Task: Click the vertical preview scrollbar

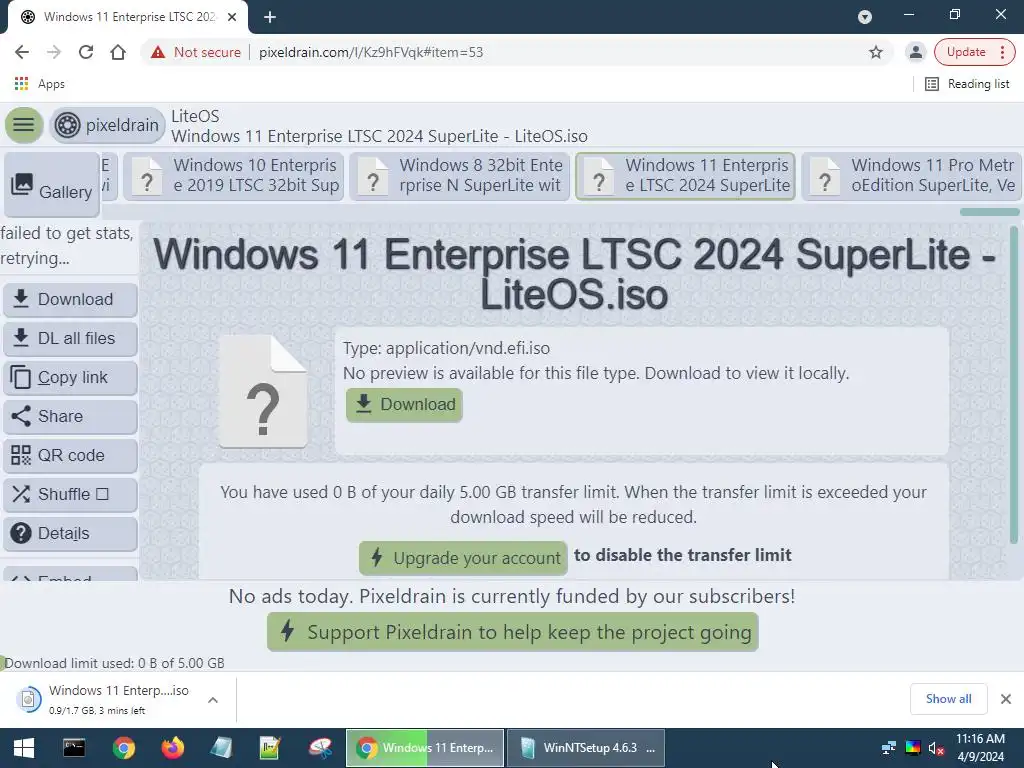Action: coord(1014,385)
